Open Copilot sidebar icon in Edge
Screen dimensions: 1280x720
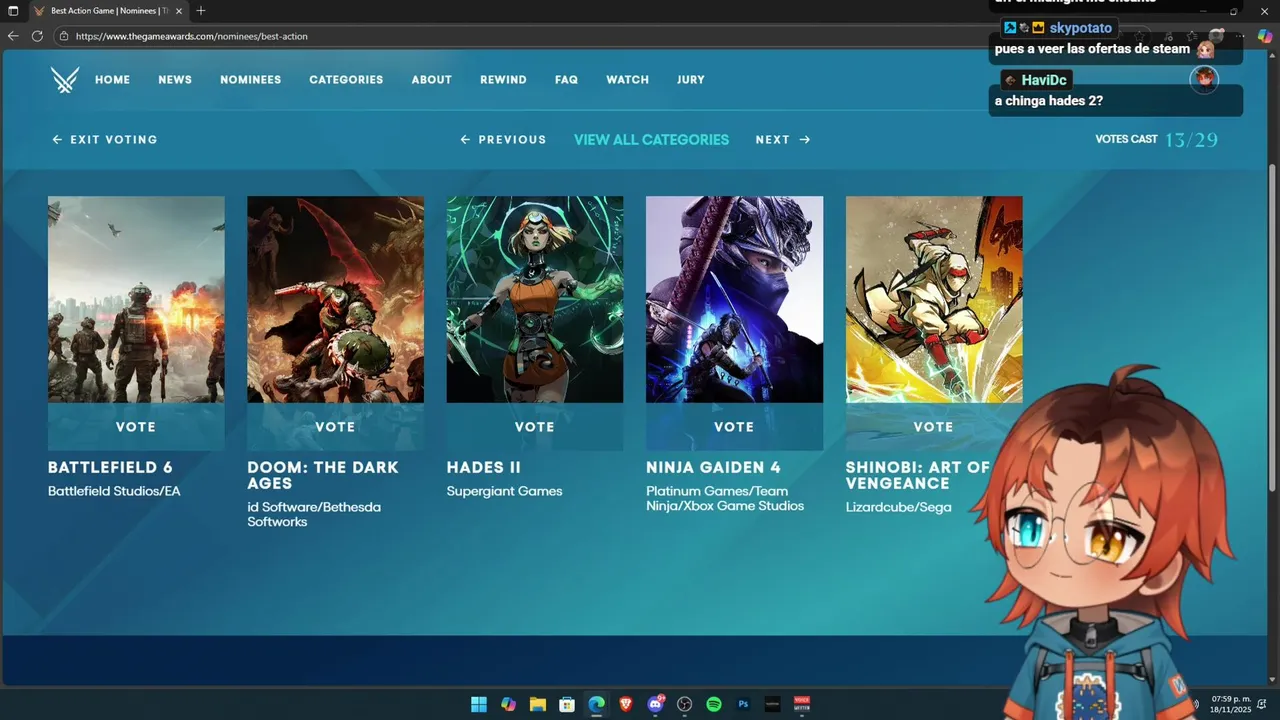[x=1265, y=36]
